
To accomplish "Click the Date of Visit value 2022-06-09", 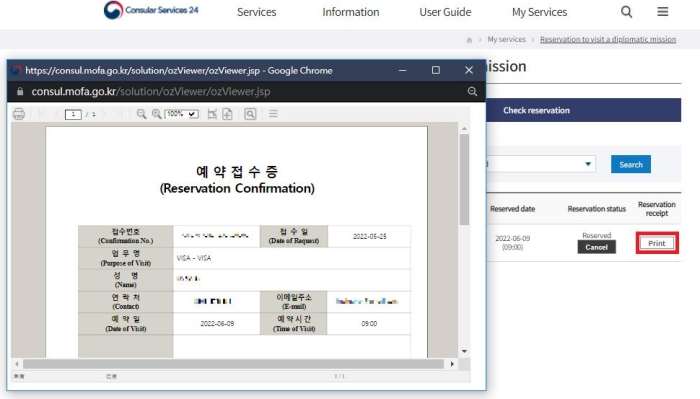I will [217, 324].
